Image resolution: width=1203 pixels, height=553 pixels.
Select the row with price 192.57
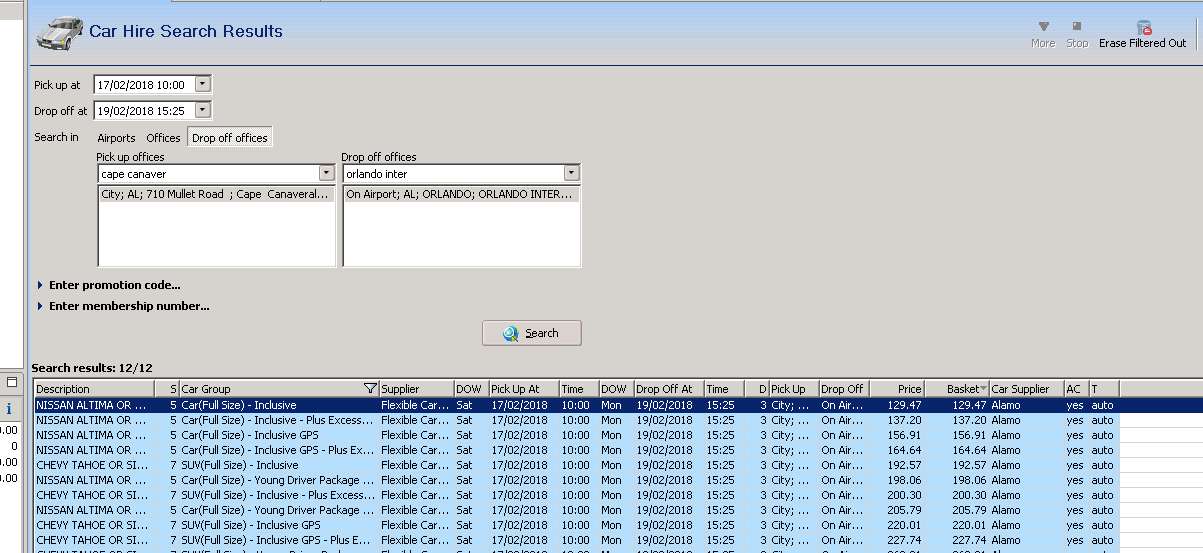575,465
